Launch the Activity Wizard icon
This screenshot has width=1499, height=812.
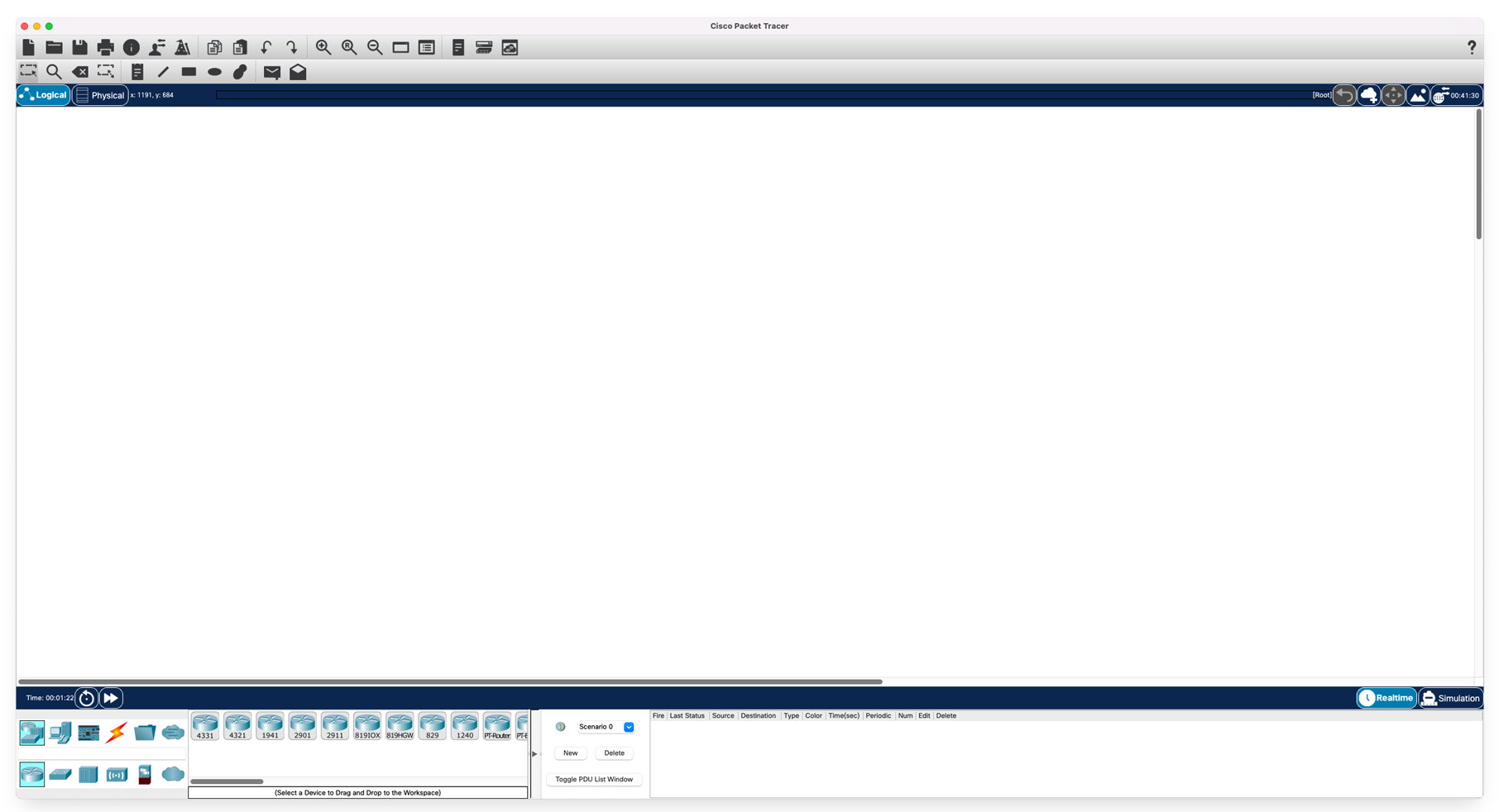pos(183,47)
